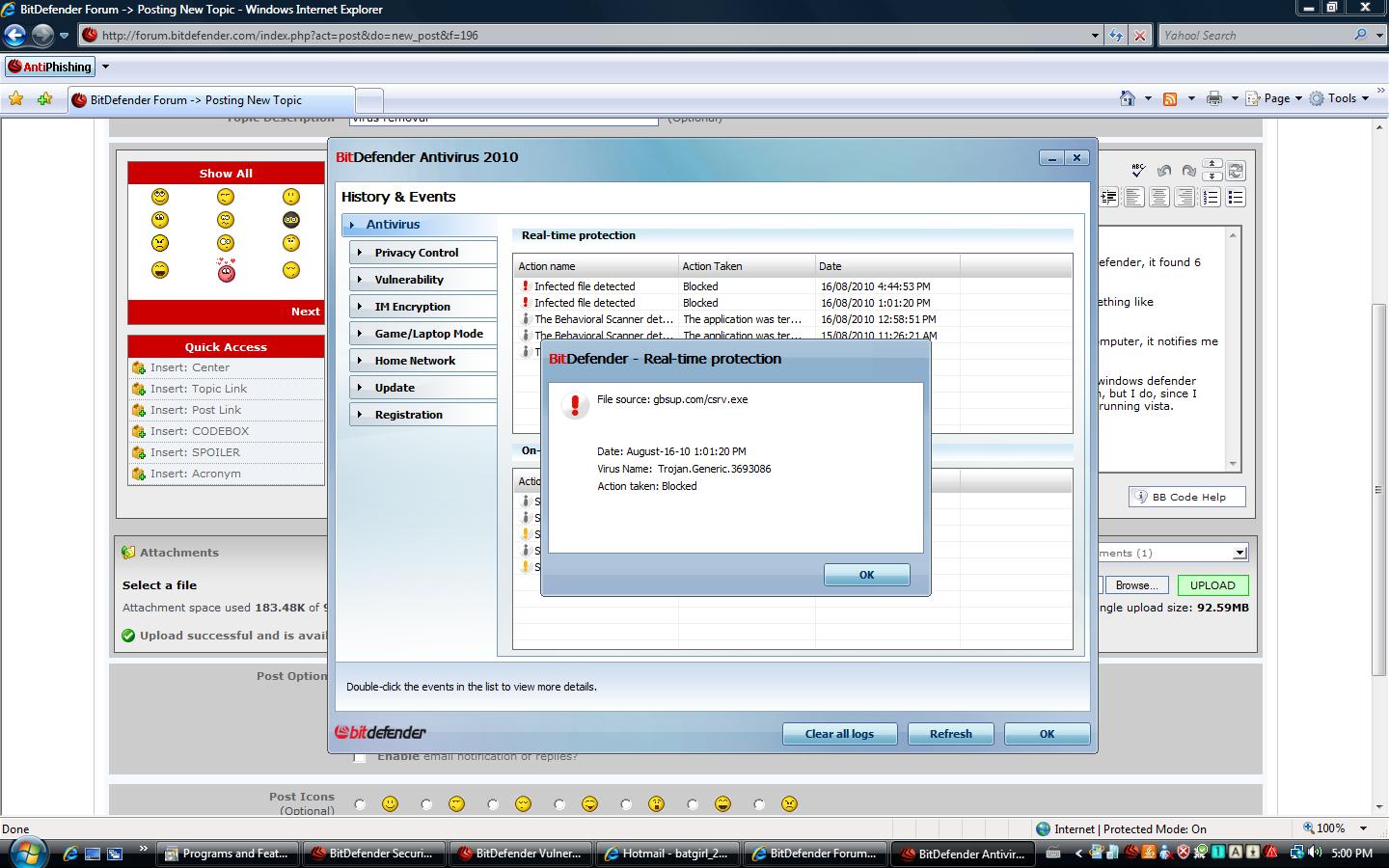Open the Favorites star
The image size is (1389, 868).
[x=15, y=98]
